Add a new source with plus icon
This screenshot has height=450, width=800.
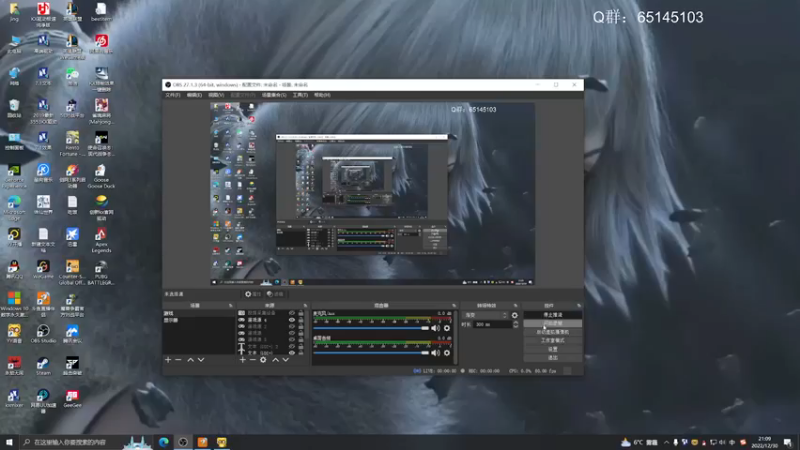[242, 360]
